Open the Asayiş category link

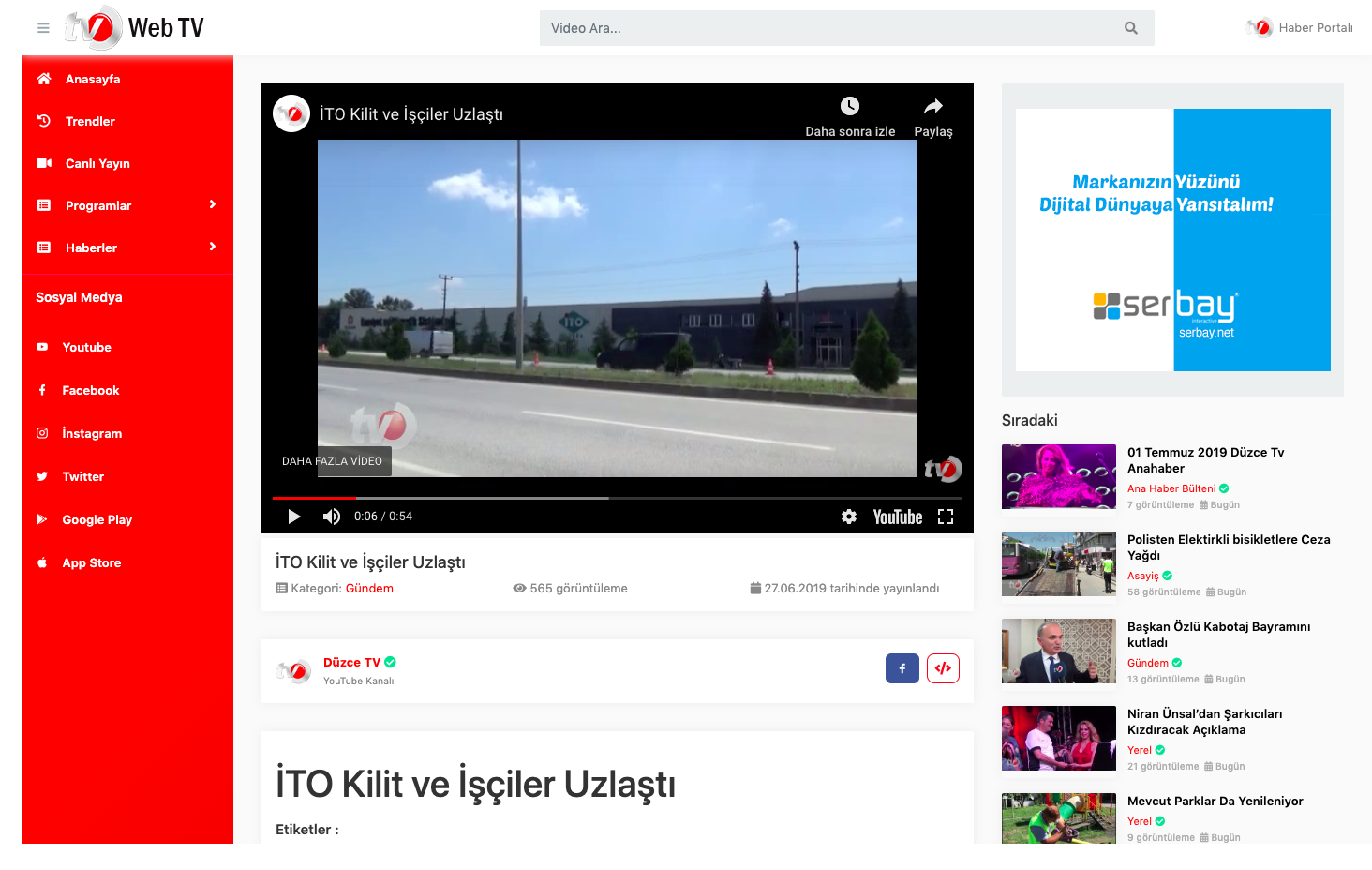pyautogui.click(x=1142, y=576)
